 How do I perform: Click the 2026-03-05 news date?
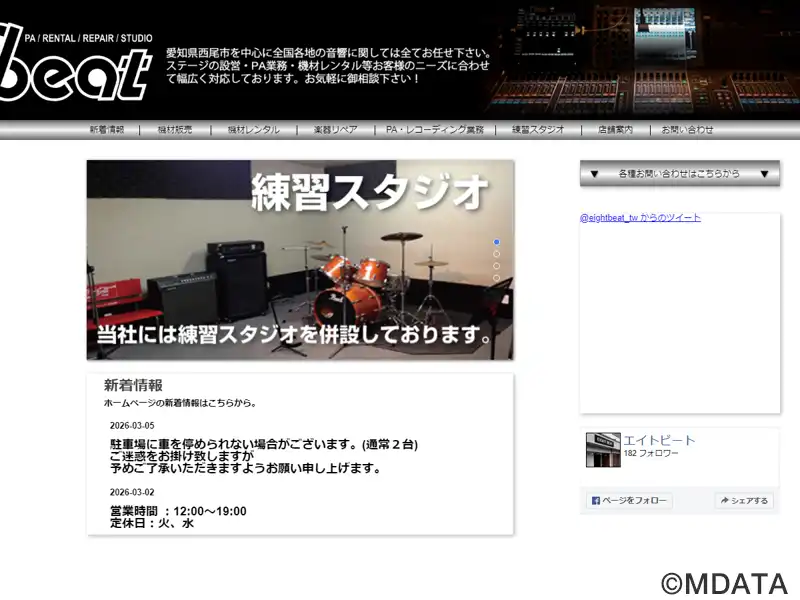coord(132,426)
